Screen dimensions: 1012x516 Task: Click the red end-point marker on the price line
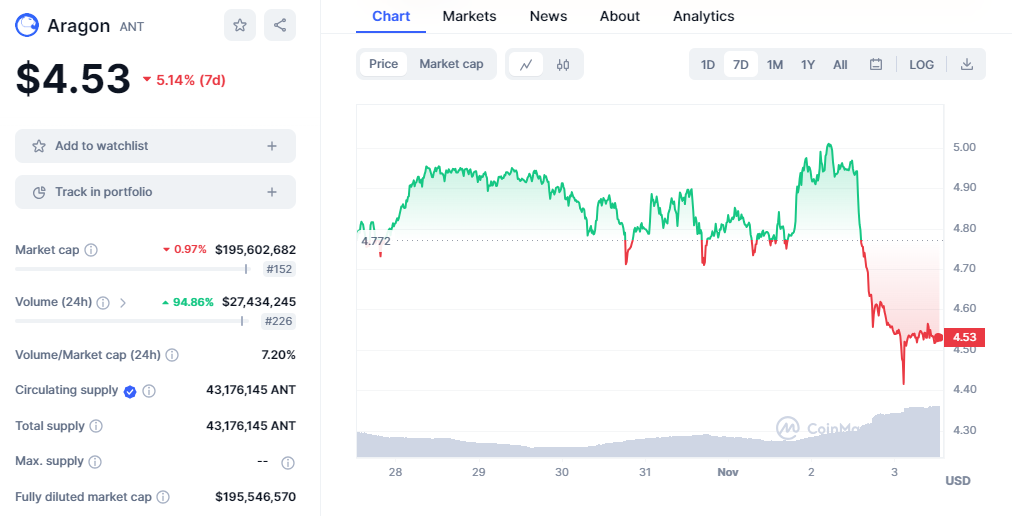(938, 338)
